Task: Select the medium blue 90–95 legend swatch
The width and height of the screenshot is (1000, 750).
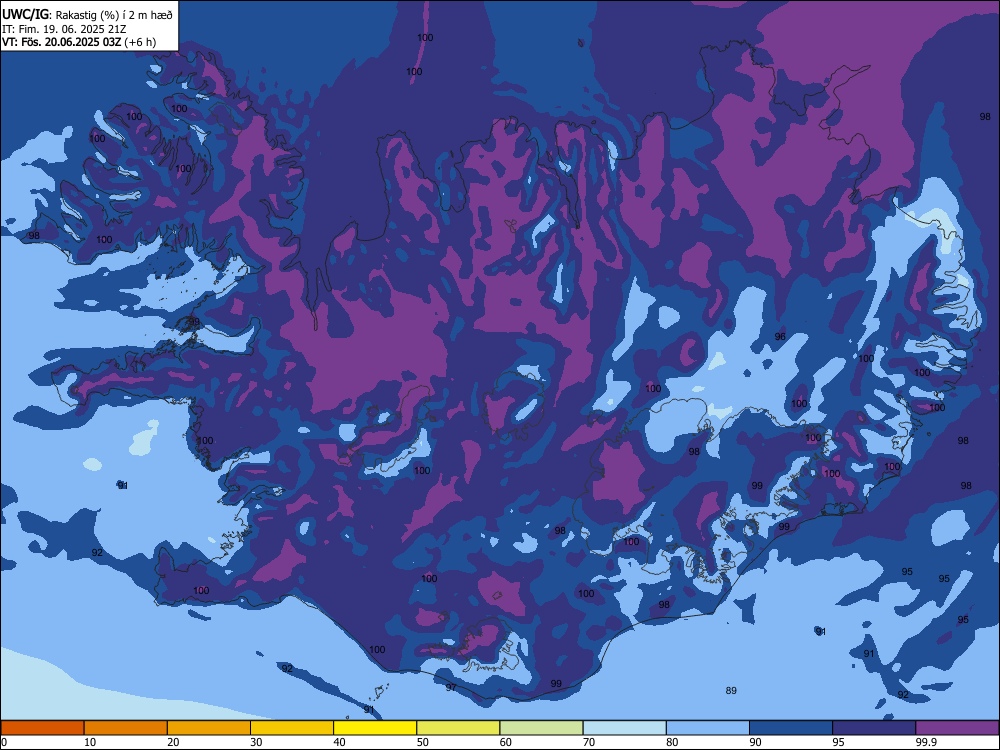Action: (791, 728)
